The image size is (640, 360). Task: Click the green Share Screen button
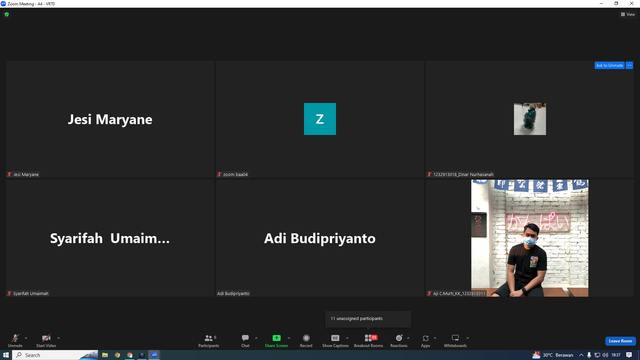pos(276,340)
